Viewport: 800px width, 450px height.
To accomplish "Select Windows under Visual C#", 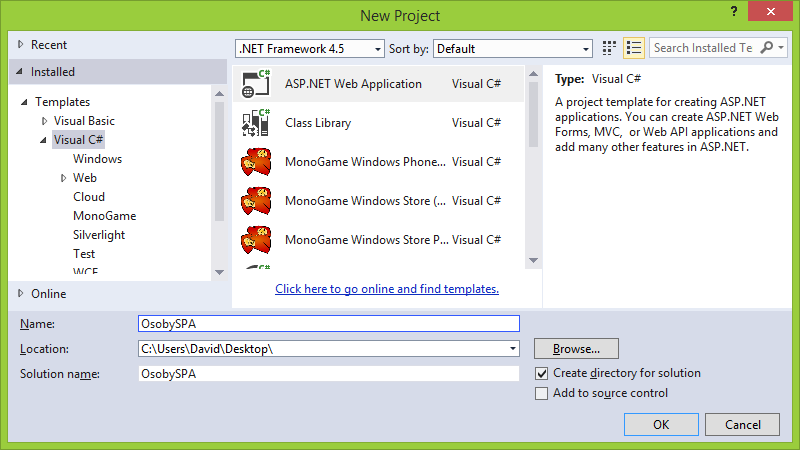I will pyautogui.click(x=97, y=159).
